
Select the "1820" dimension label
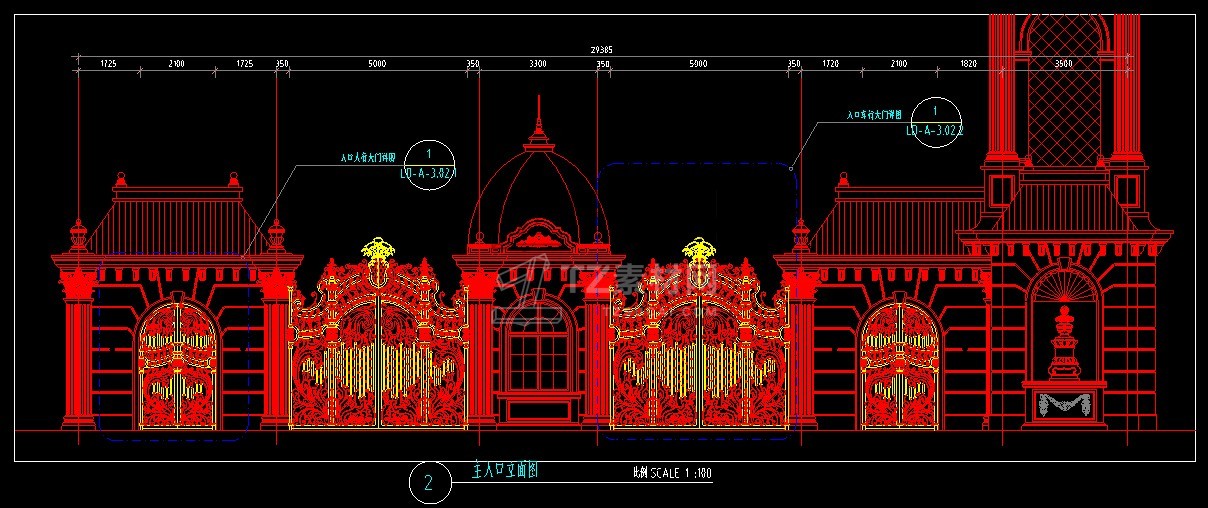968,64
